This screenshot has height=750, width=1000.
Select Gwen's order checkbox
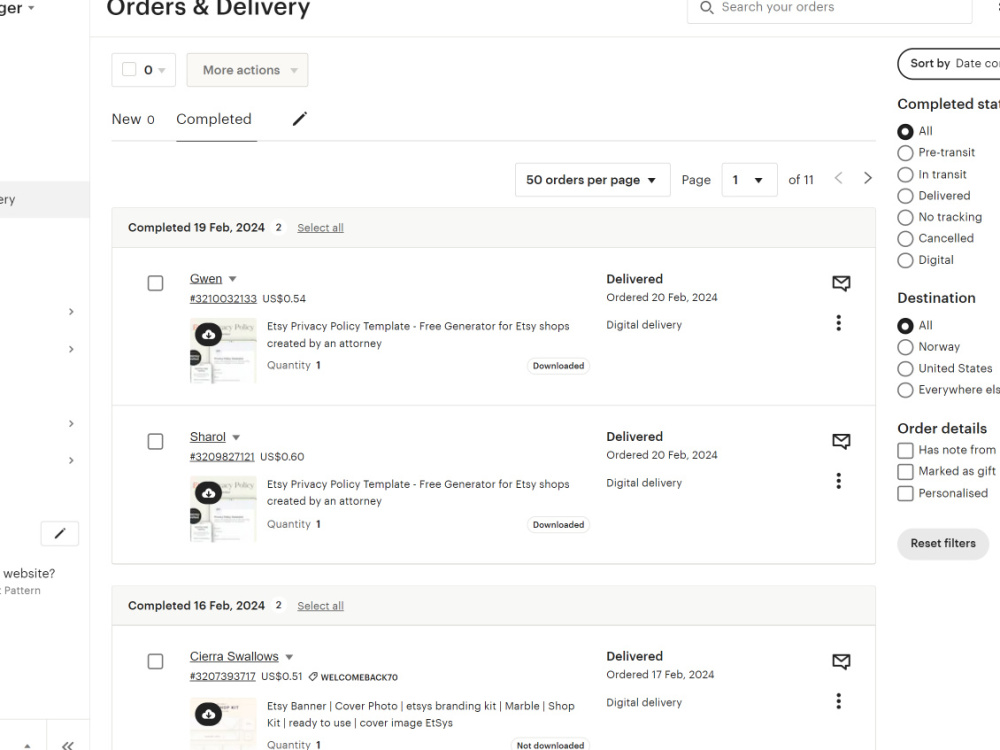(x=155, y=283)
